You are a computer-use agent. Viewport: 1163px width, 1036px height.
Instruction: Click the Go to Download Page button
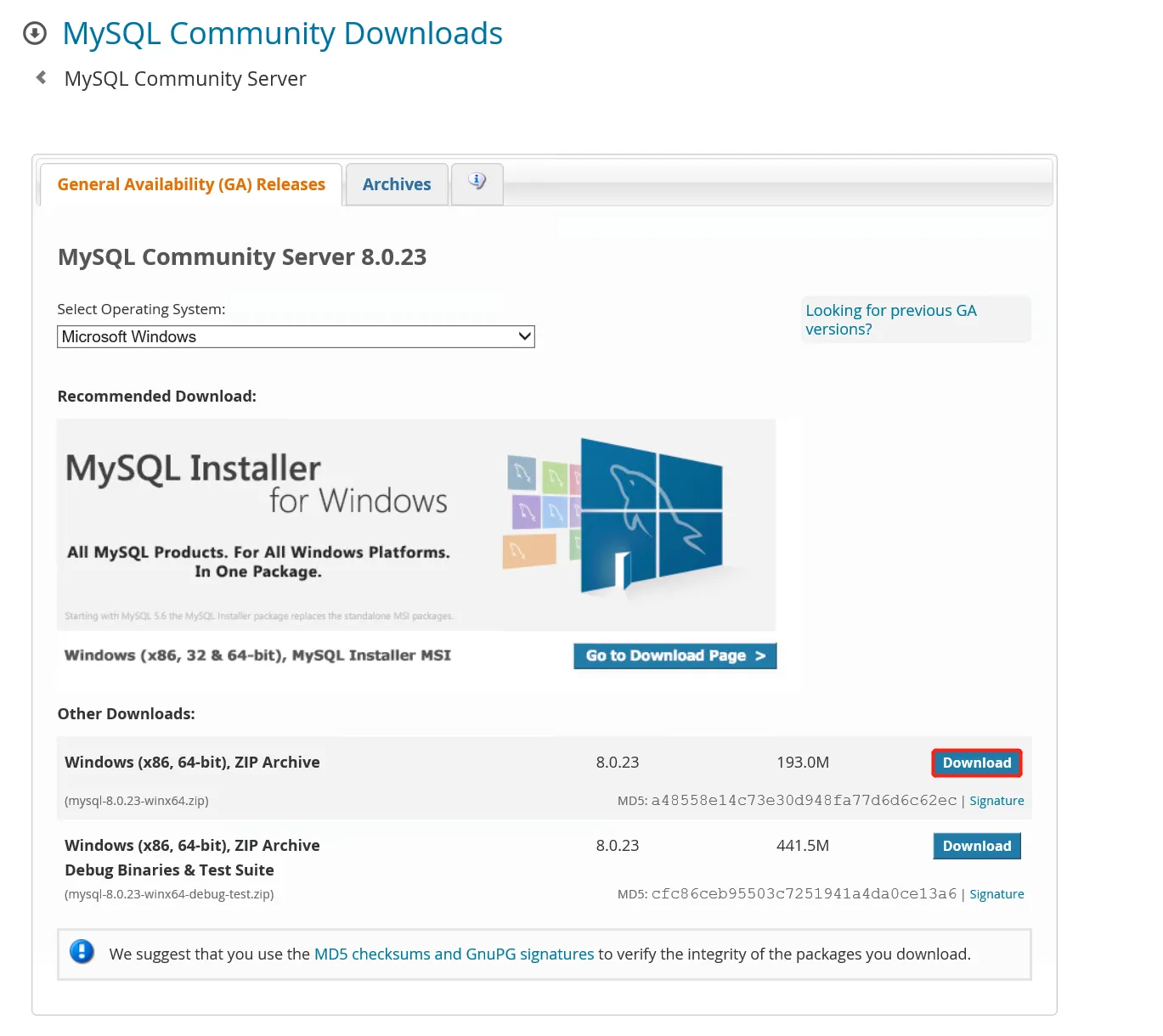674,655
